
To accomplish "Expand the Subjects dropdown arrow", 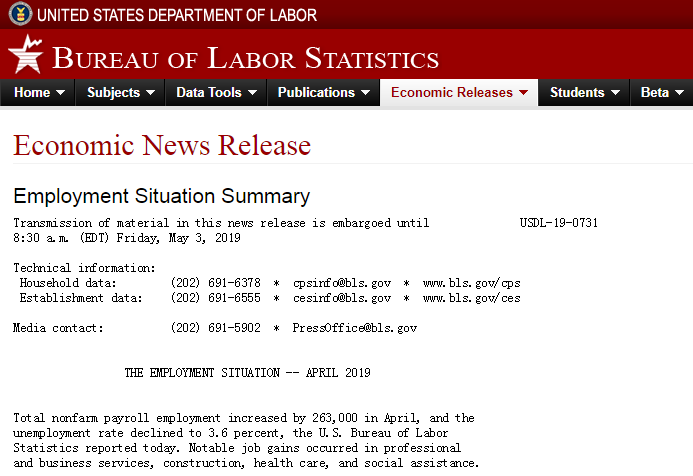I will pos(150,93).
